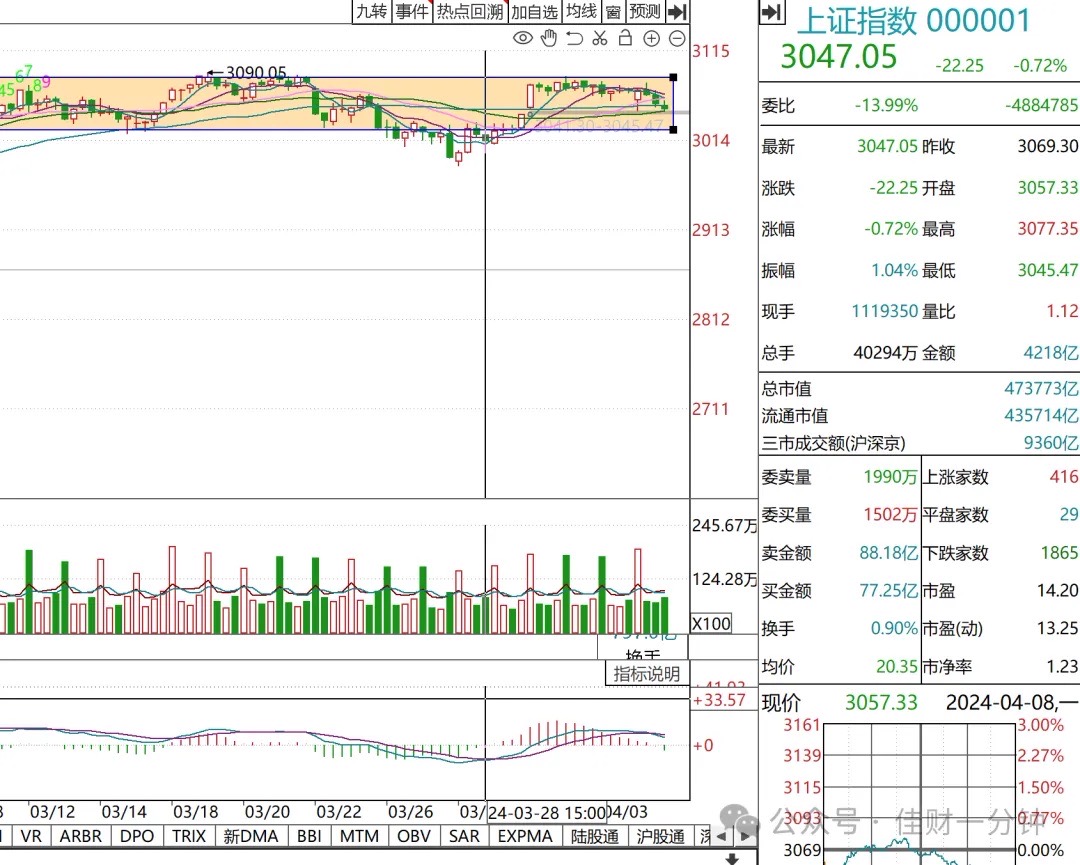The width and height of the screenshot is (1080, 865).
Task: Toggle the chart lock icon
Action: (x=625, y=38)
